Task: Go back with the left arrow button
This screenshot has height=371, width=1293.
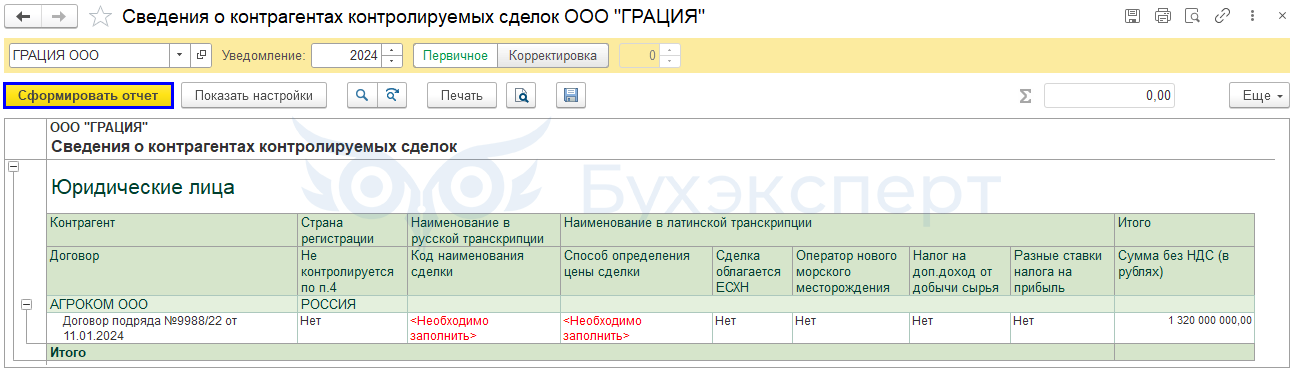Action: coord(24,16)
